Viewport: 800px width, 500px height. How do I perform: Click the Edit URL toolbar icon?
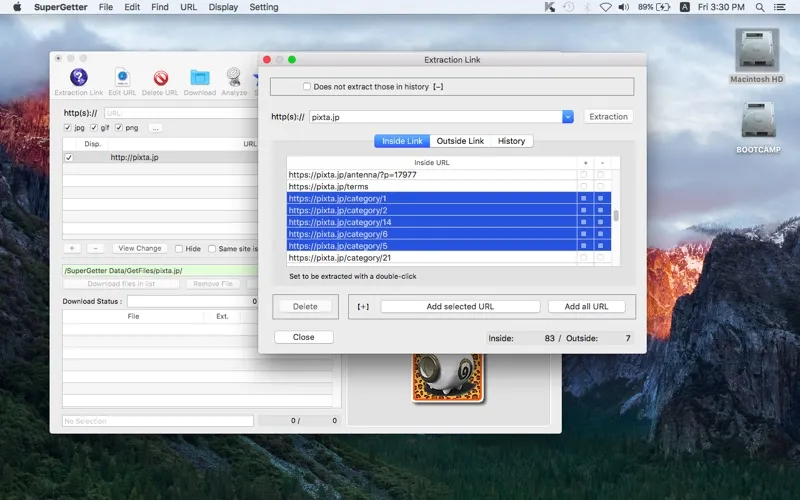(x=122, y=82)
